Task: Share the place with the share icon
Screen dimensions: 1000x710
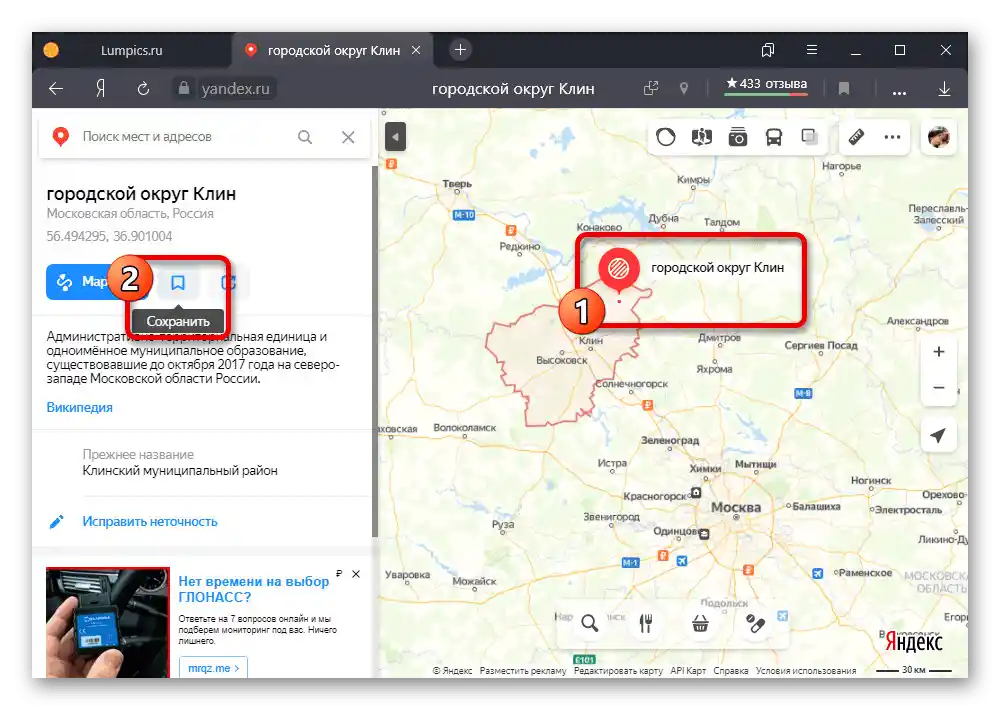Action: pyautogui.click(x=228, y=282)
